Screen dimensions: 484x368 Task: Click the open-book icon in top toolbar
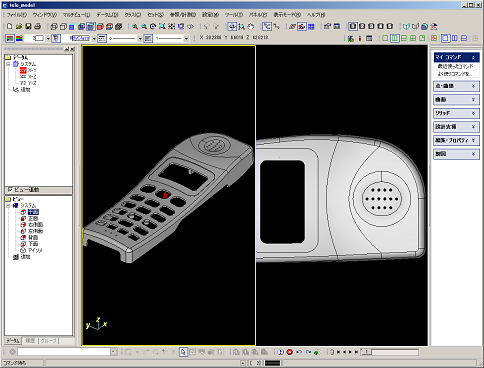click(x=406, y=26)
